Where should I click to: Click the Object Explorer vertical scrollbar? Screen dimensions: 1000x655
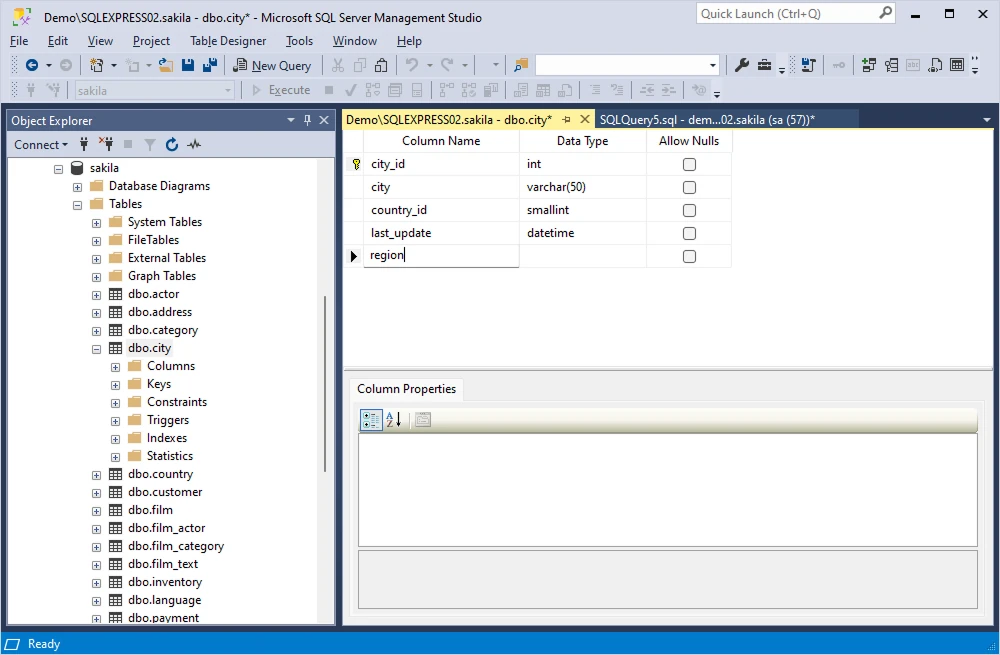tap(325, 383)
